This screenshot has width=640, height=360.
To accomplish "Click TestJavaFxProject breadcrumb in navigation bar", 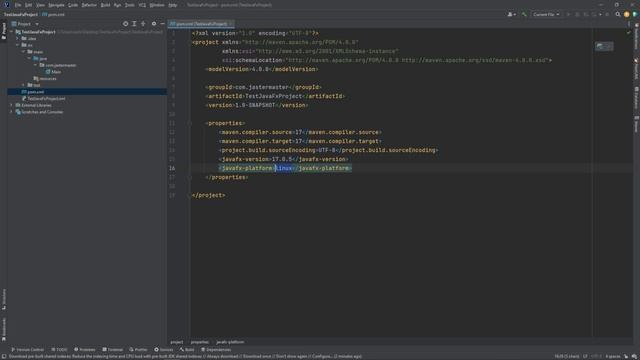I will [x=20, y=15].
